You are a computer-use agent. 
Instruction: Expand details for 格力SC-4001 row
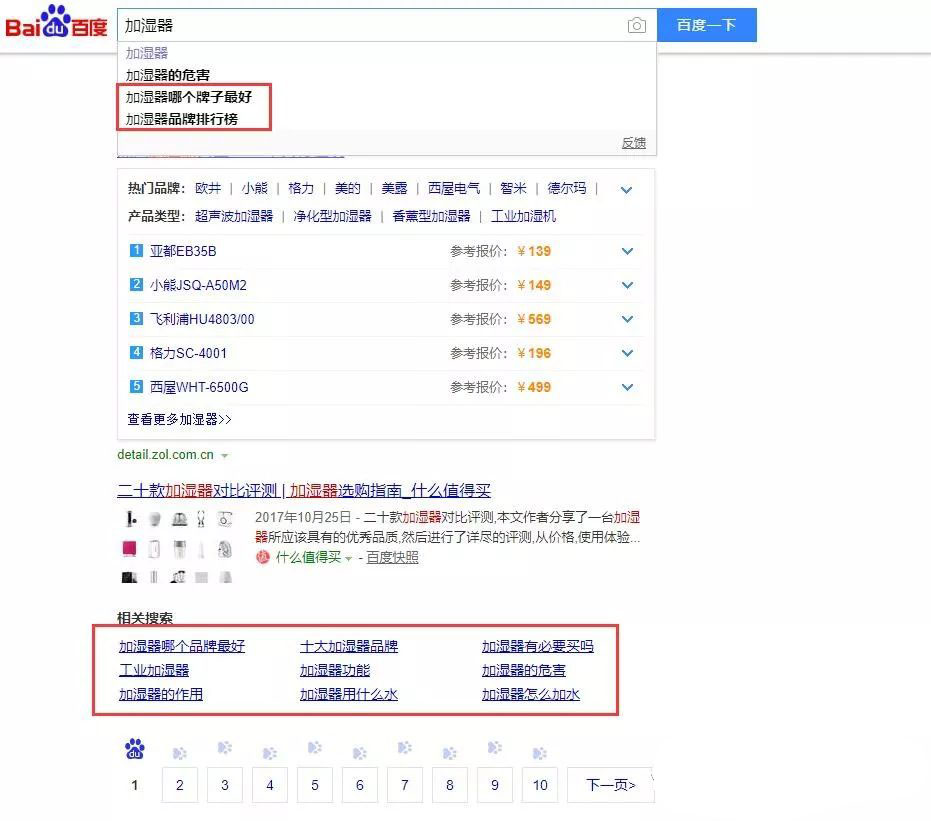coord(627,353)
